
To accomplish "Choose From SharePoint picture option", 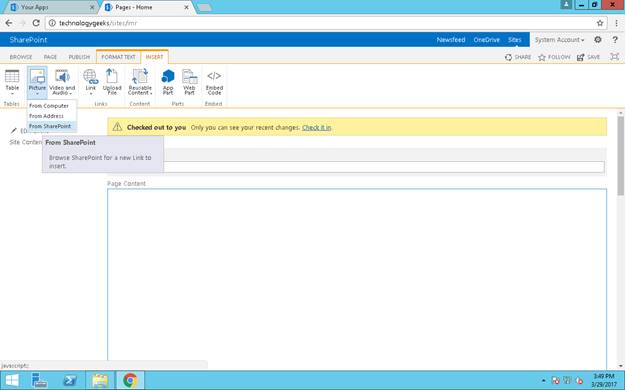I will pyautogui.click(x=50, y=126).
